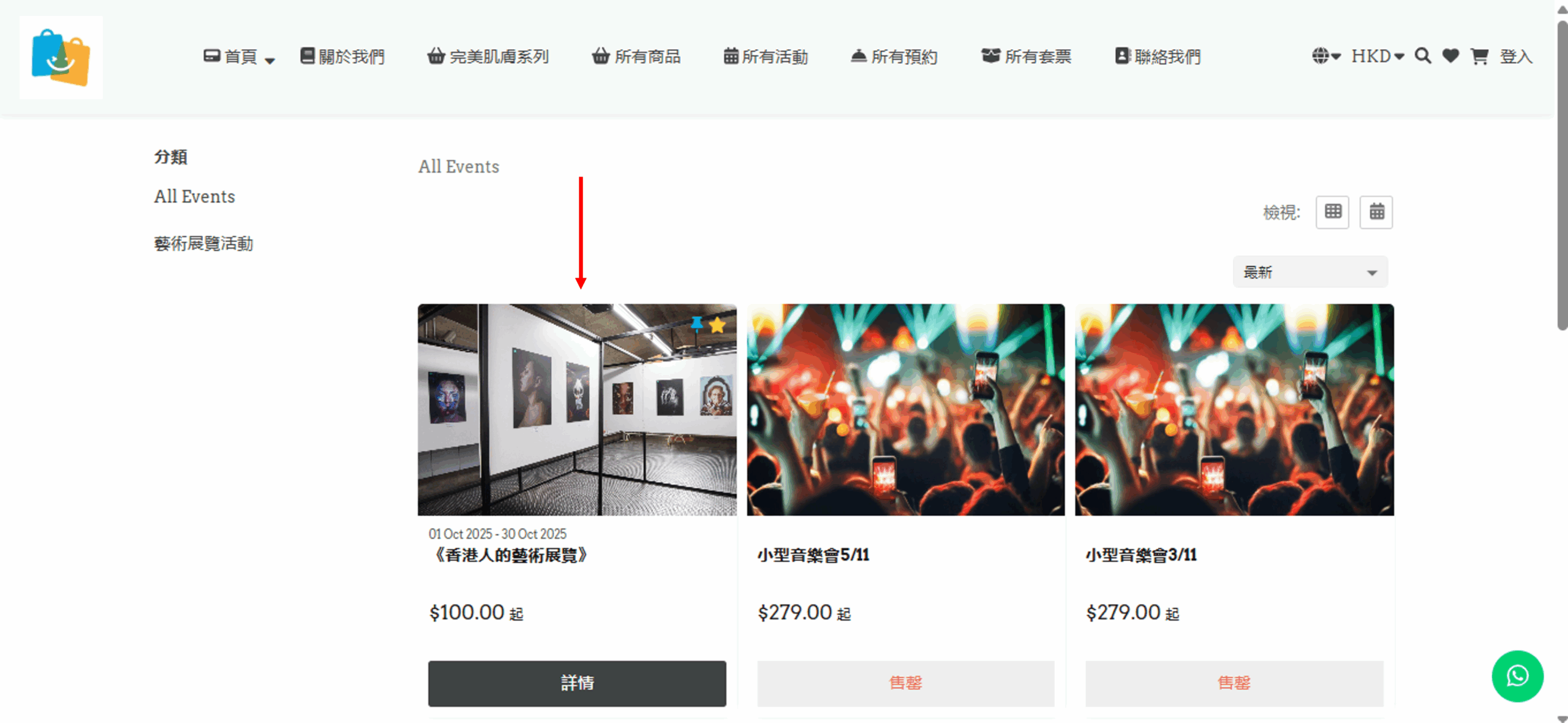Expand the language globe dropdown

coord(1326,56)
